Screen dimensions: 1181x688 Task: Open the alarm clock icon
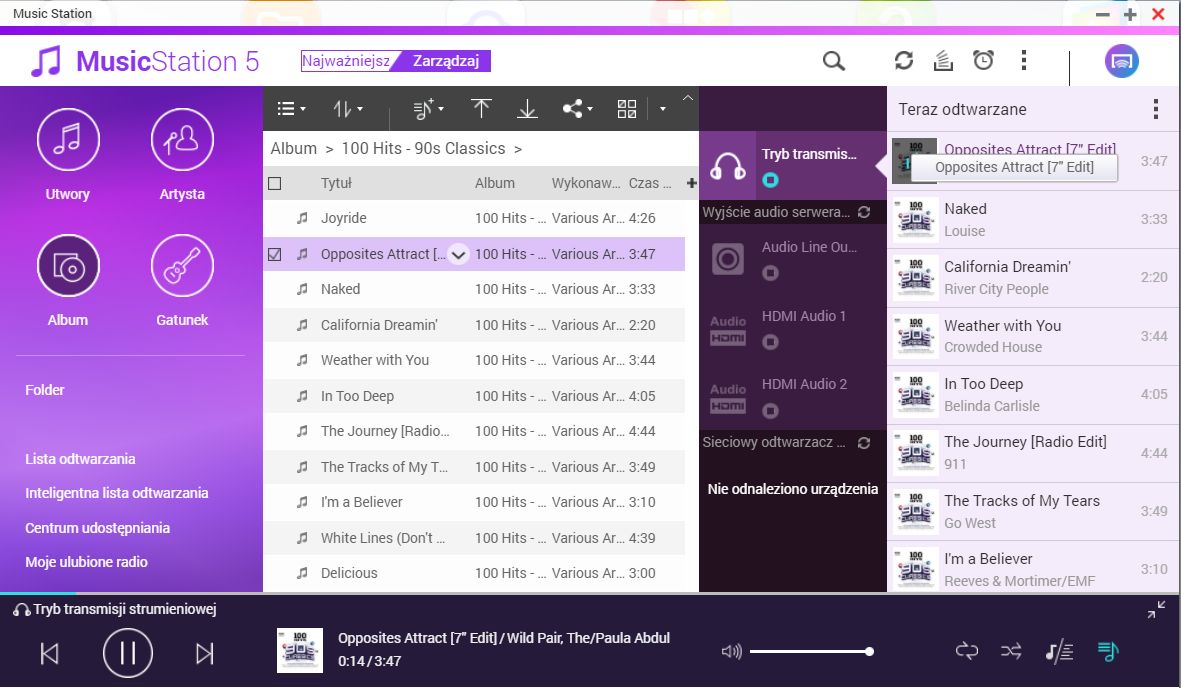coord(983,60)
